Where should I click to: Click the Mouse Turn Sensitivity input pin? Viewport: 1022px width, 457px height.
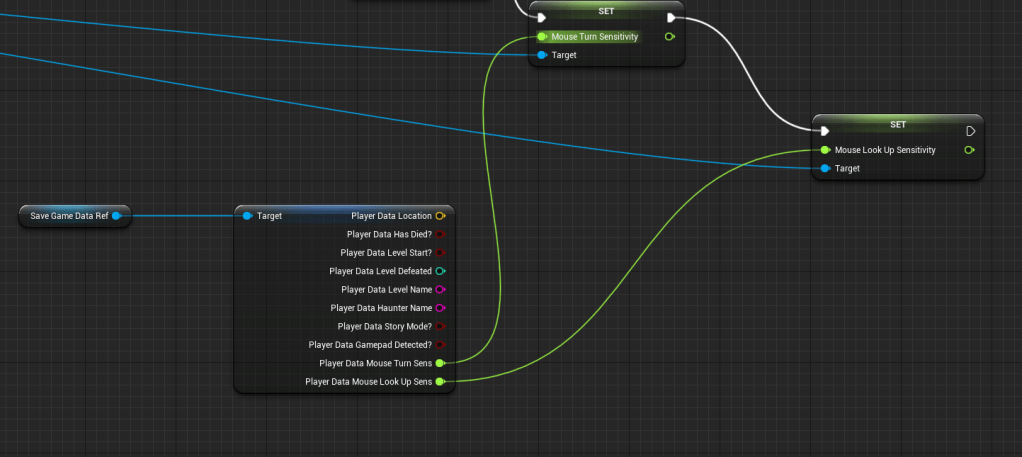pos(541,36)
